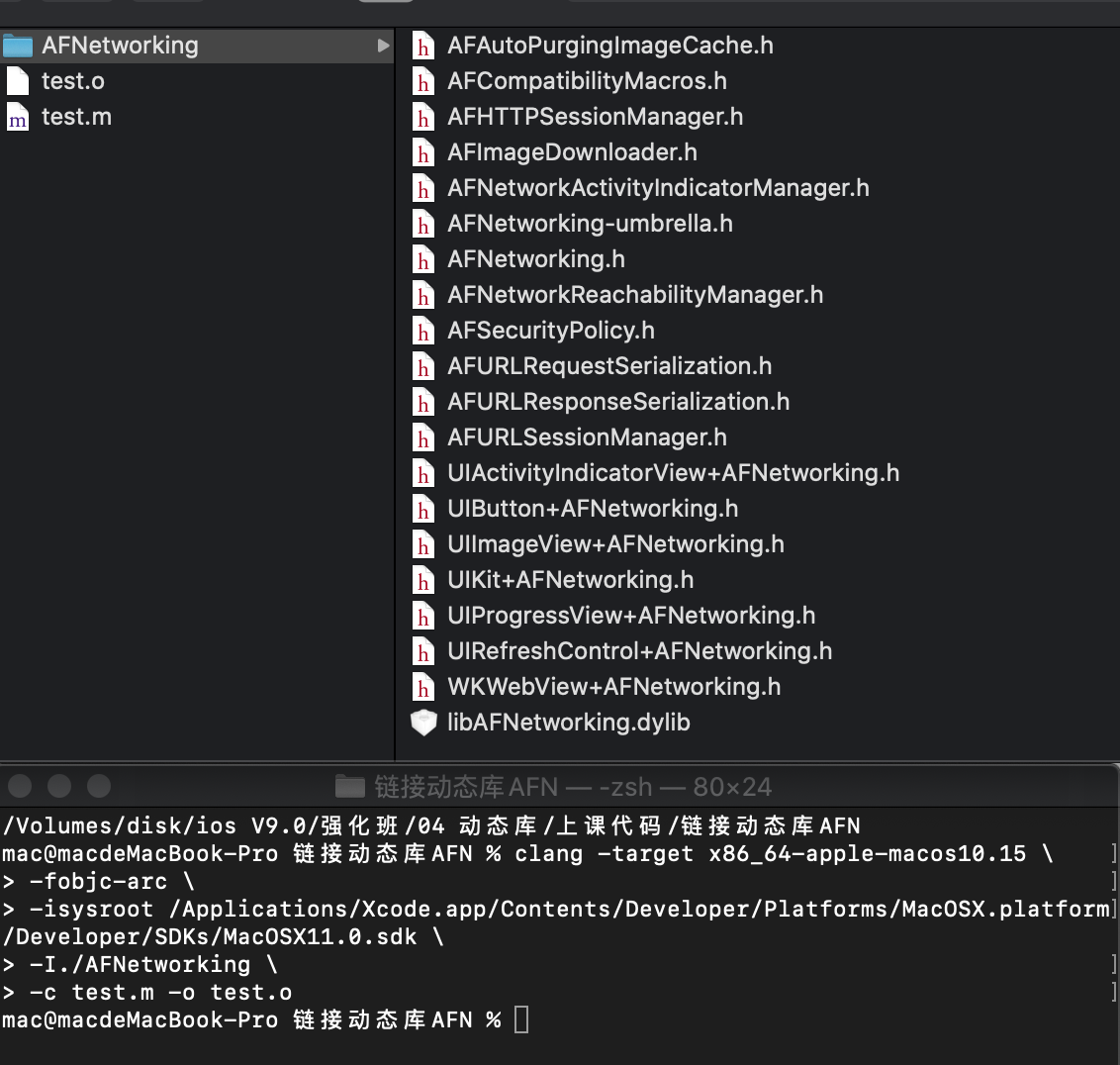The width and height of the screenshot is (1120, 1065).
Task: Select the AFNetworking folder name
Action: (120, 46)
